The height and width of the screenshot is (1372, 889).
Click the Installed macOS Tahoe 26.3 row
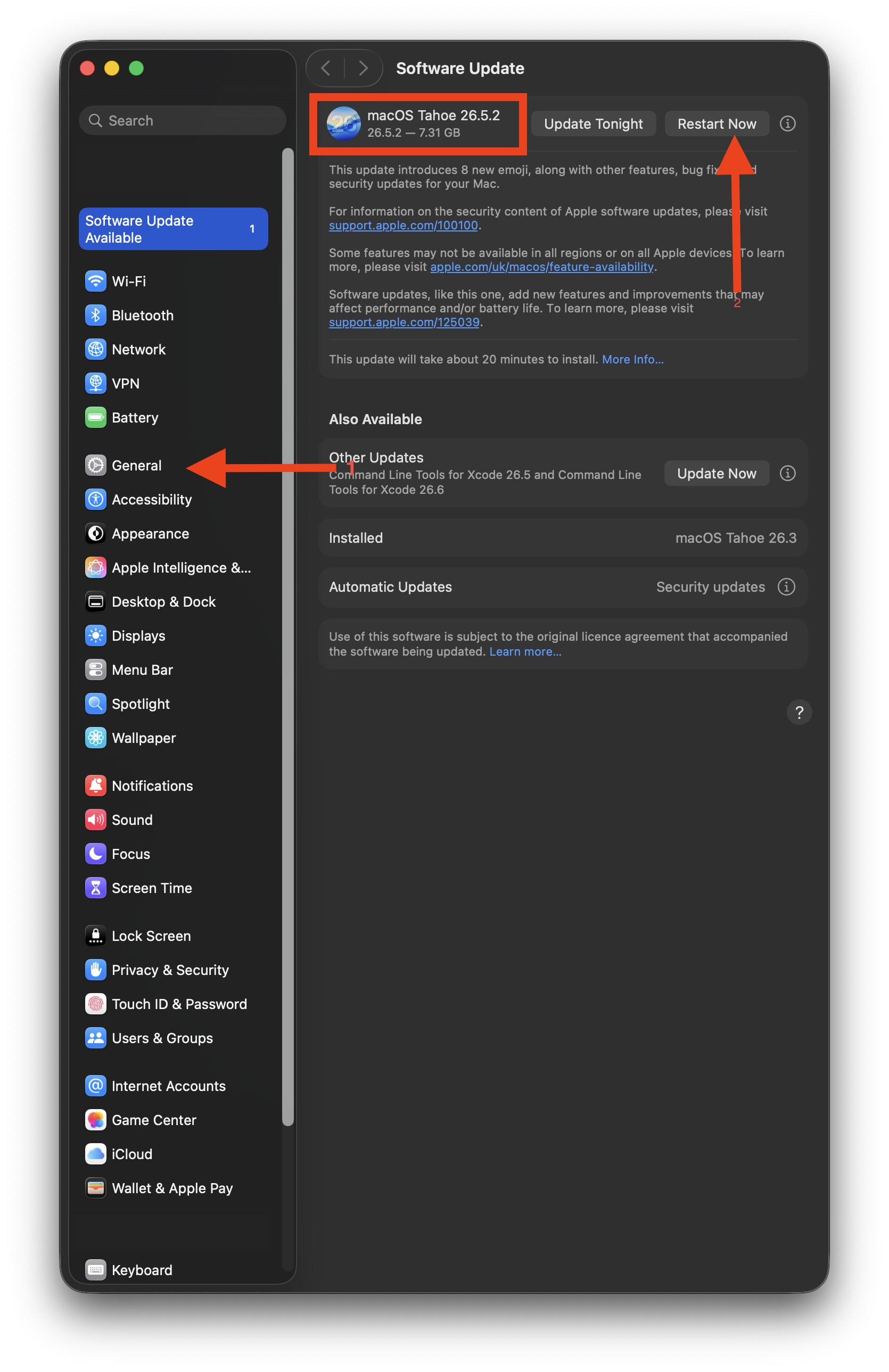[x=562, y=538]
